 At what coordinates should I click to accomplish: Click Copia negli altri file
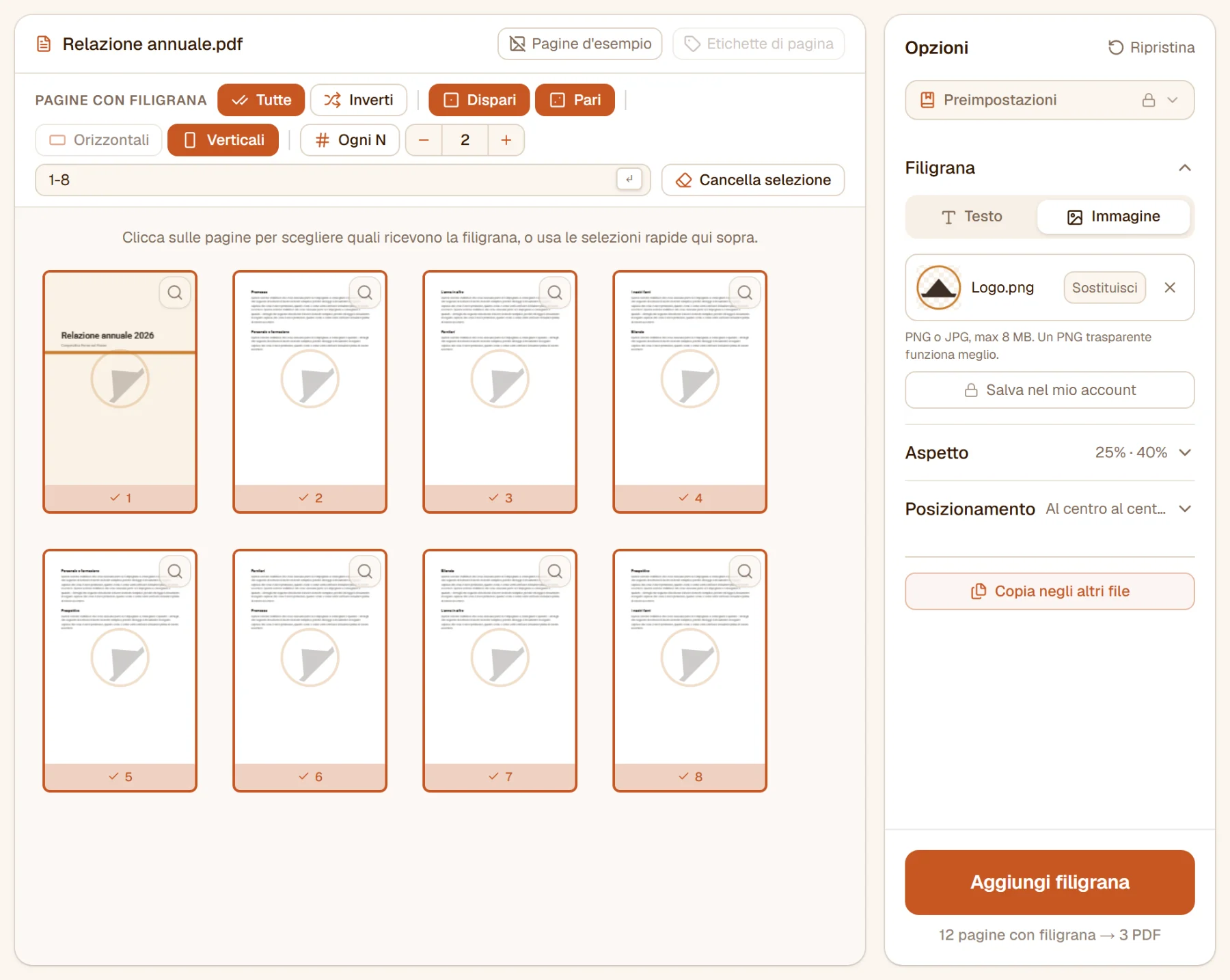point(1050,591)
